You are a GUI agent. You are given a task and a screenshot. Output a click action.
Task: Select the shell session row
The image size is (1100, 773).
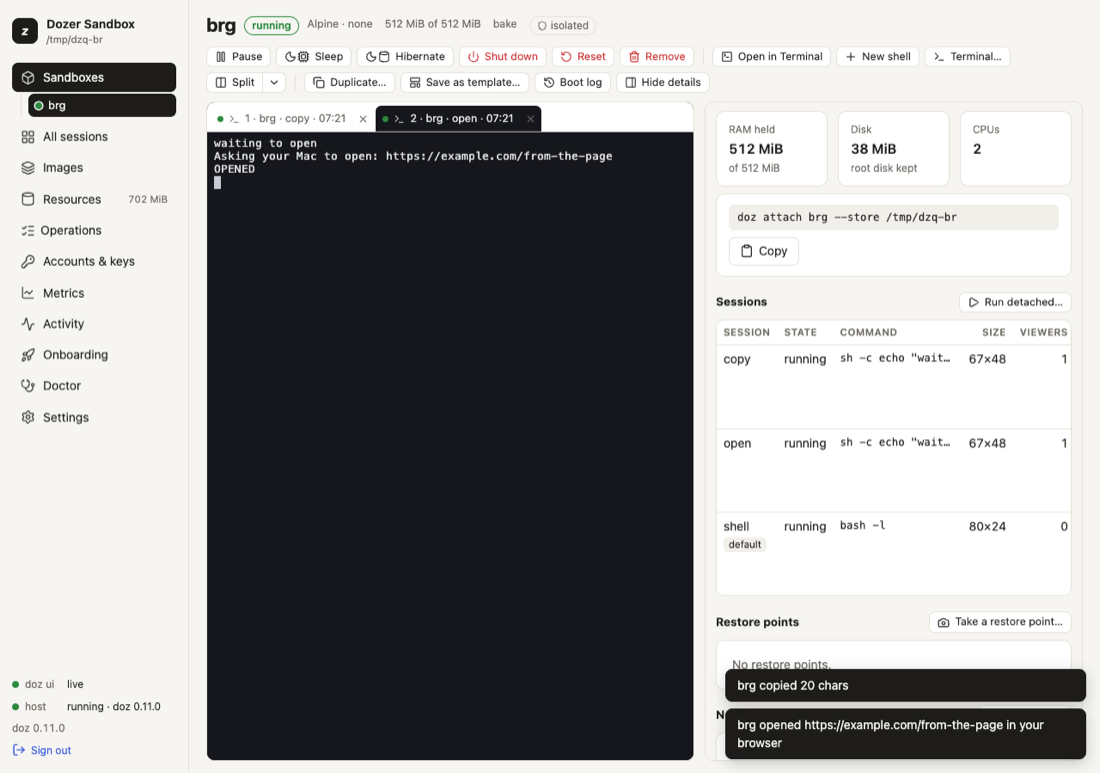893,553
